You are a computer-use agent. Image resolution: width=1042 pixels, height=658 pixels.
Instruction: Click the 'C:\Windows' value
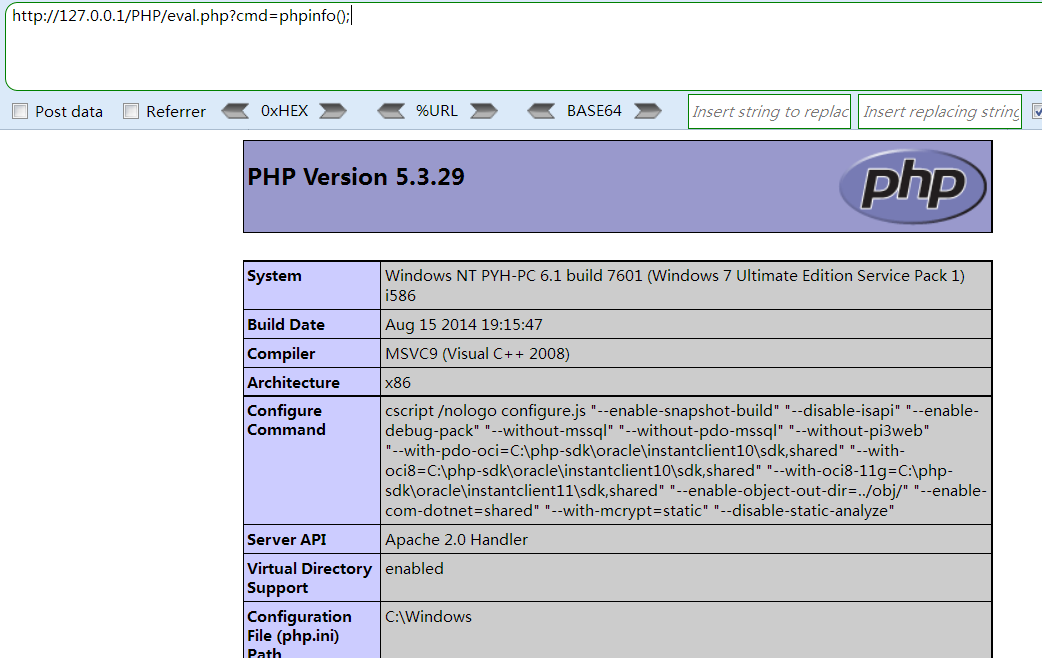[x=429, y=617]
